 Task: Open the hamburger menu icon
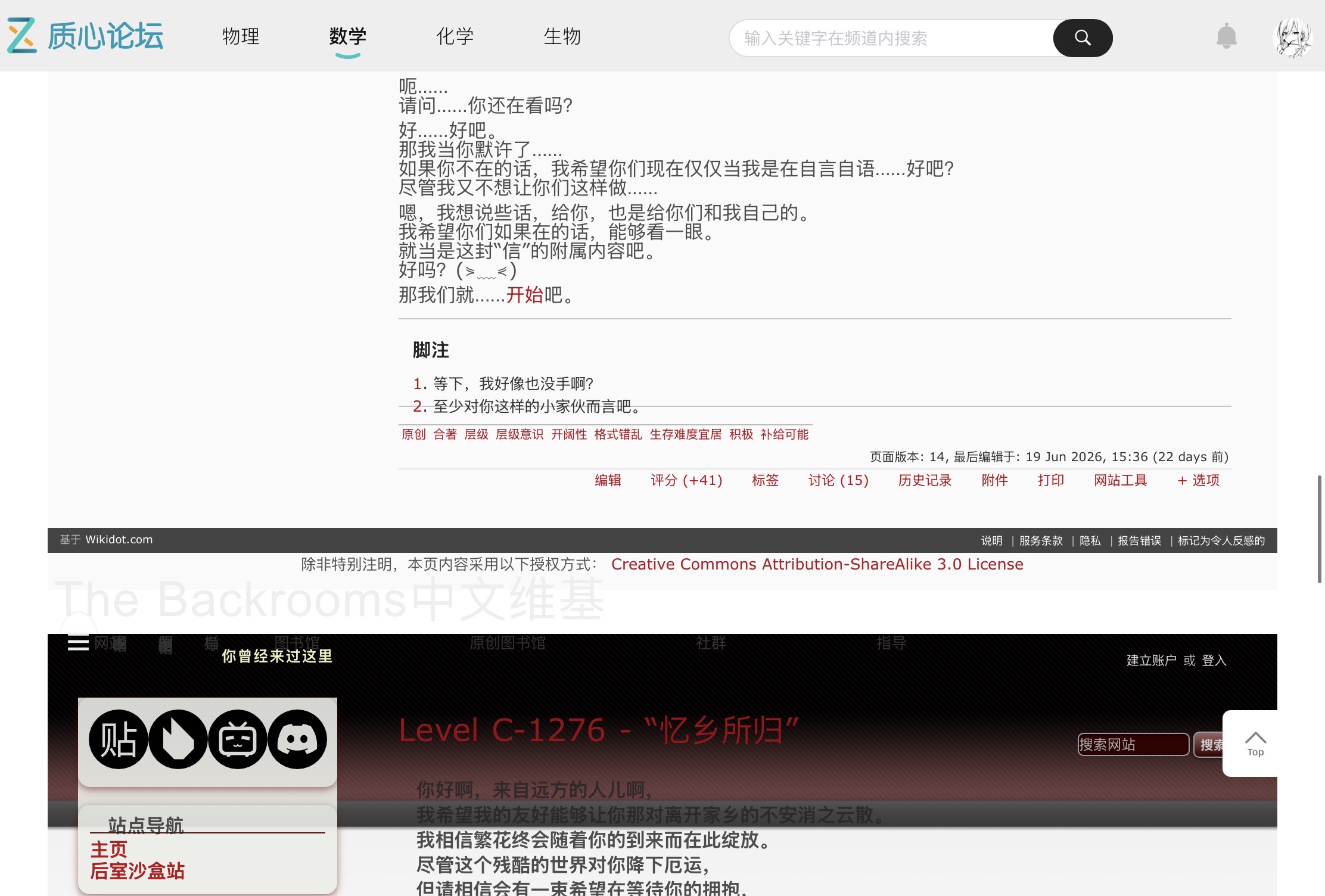[78, 643]
